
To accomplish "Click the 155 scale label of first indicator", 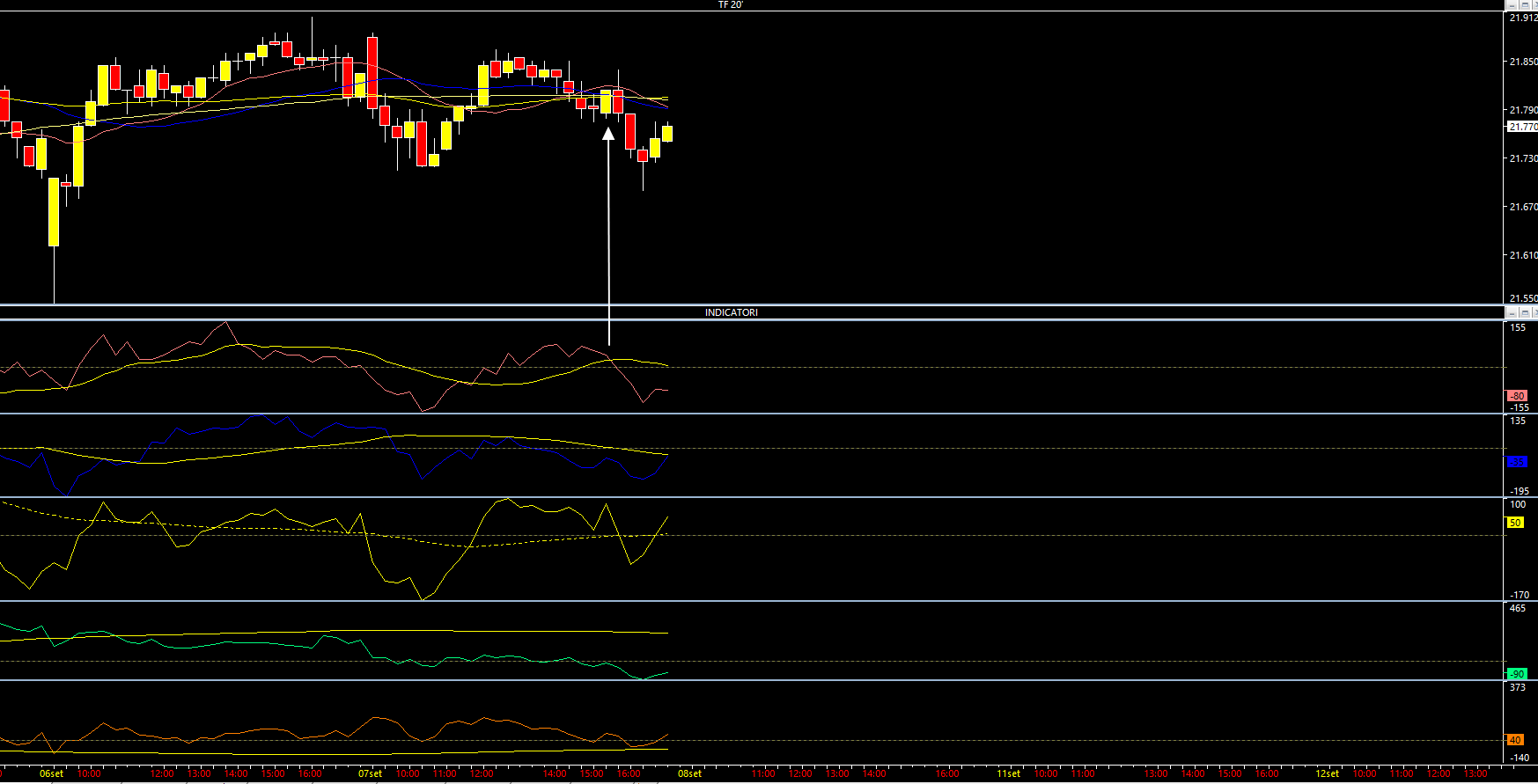I will (x=1518, y=327).
